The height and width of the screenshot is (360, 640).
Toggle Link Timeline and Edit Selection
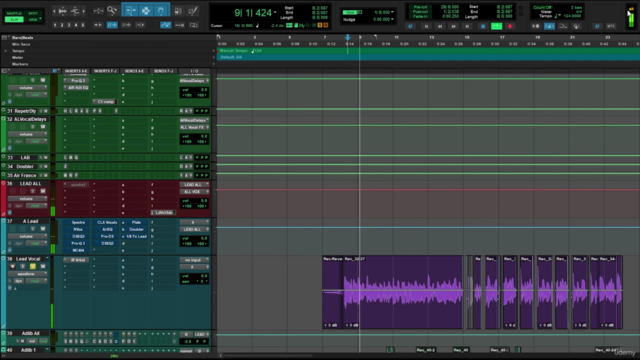point(112,25)
